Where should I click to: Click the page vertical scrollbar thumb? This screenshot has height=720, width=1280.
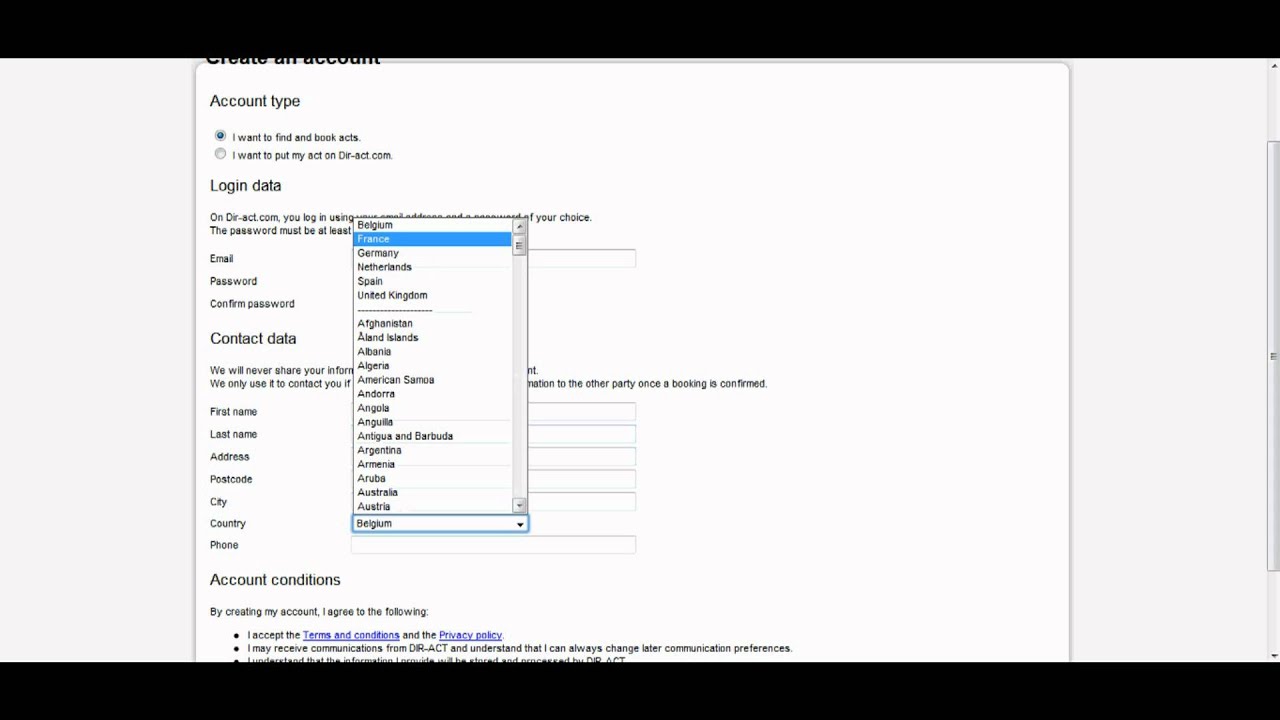[x=1273, y=355]
